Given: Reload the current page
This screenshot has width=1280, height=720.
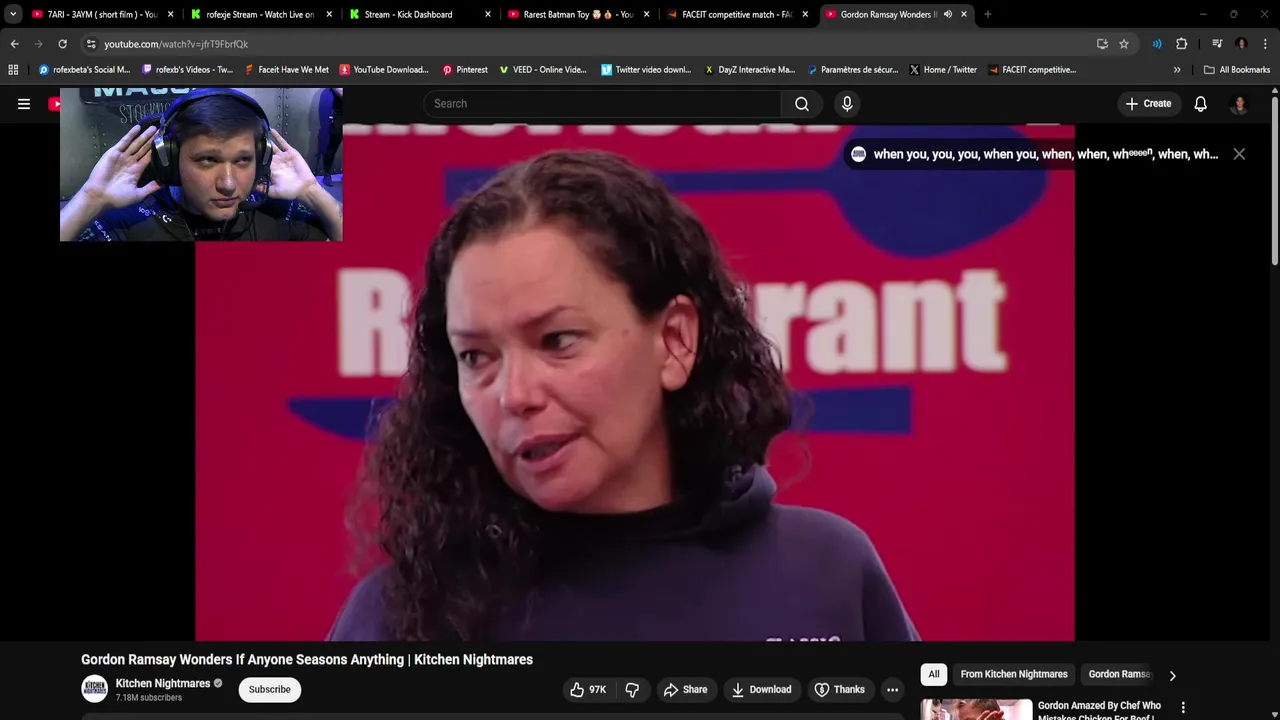Looking at the screenshot, I should 62,44.
